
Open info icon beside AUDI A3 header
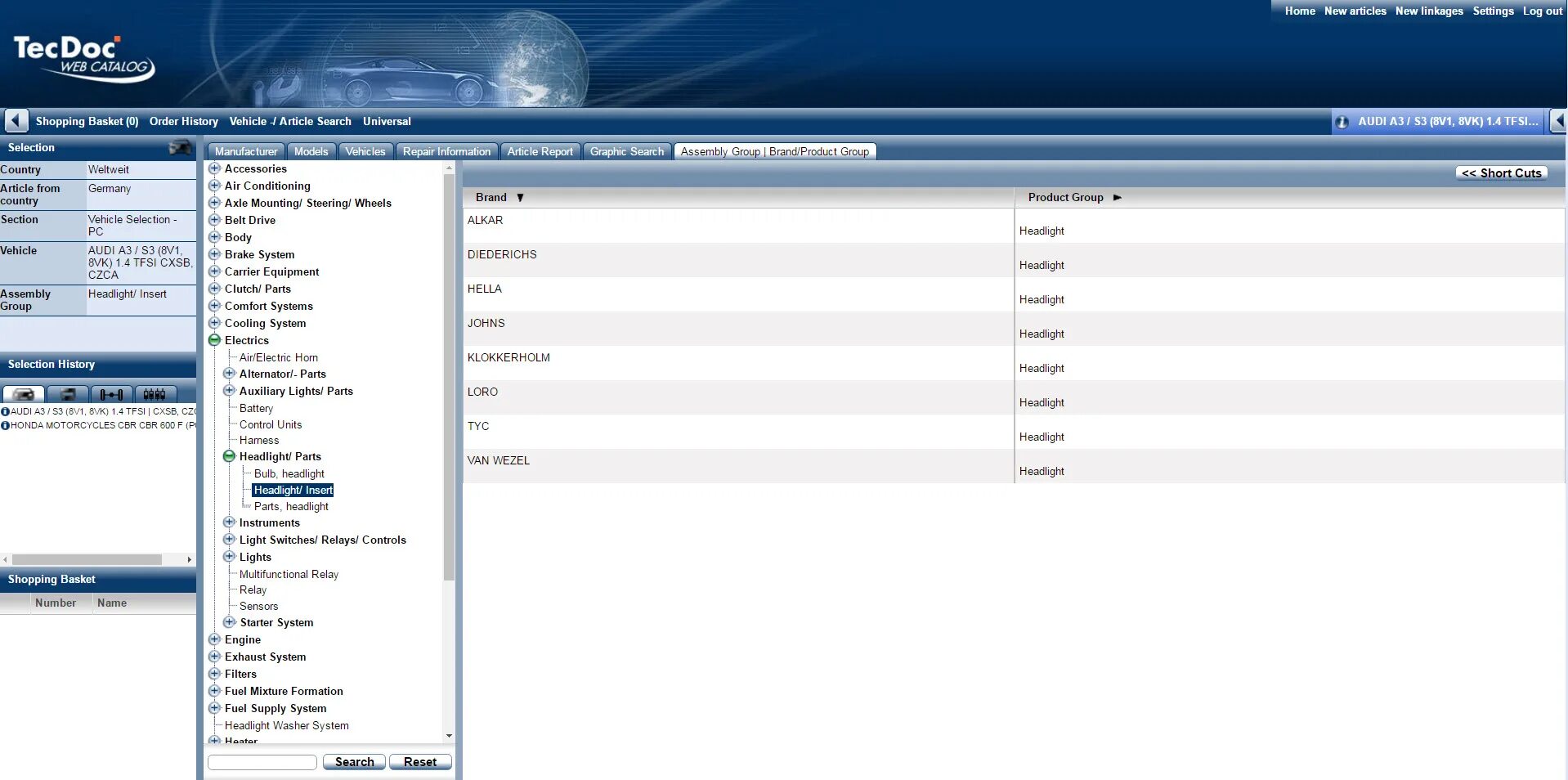click(1342, 122)
